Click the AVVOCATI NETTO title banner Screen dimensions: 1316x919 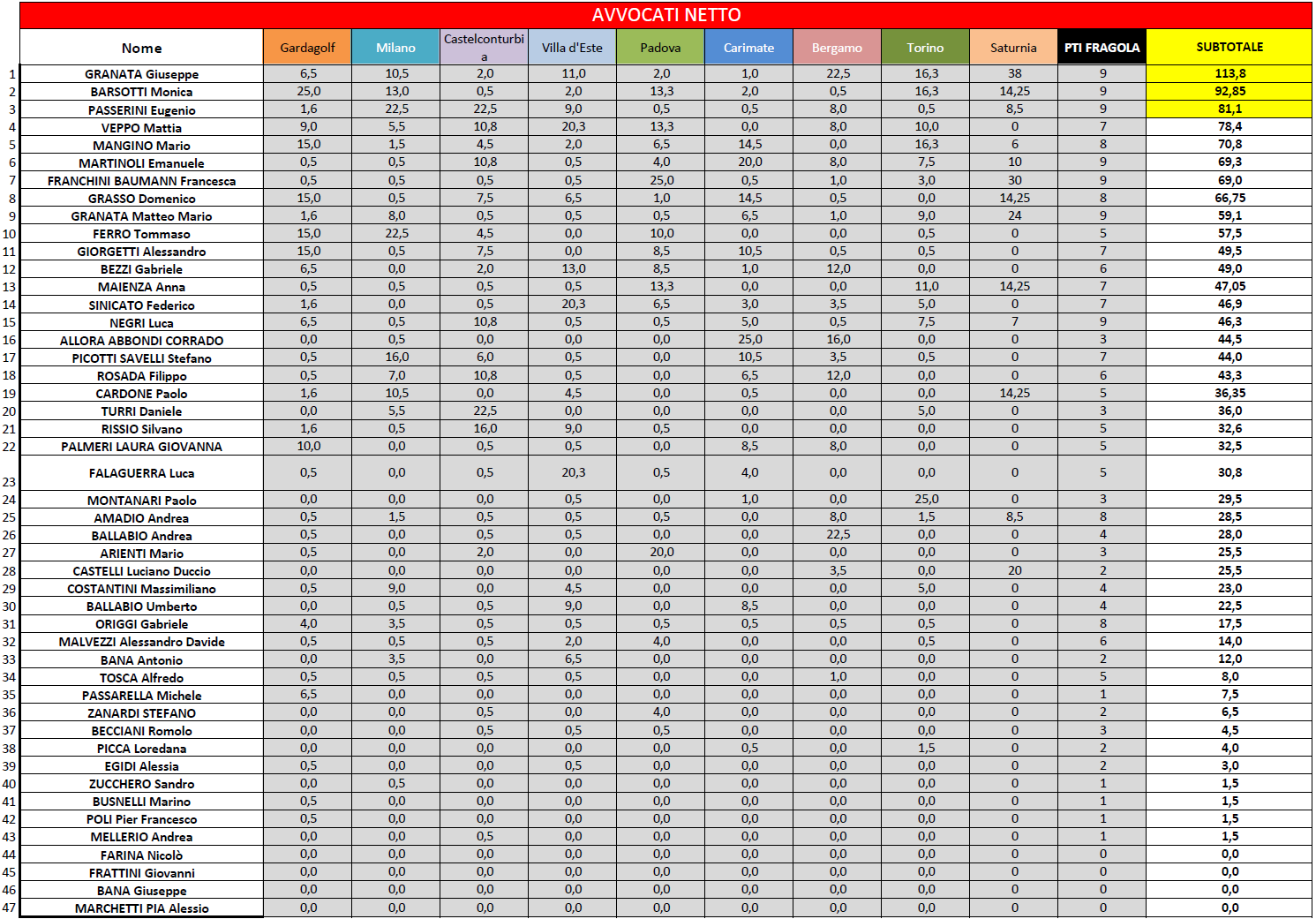666,15
